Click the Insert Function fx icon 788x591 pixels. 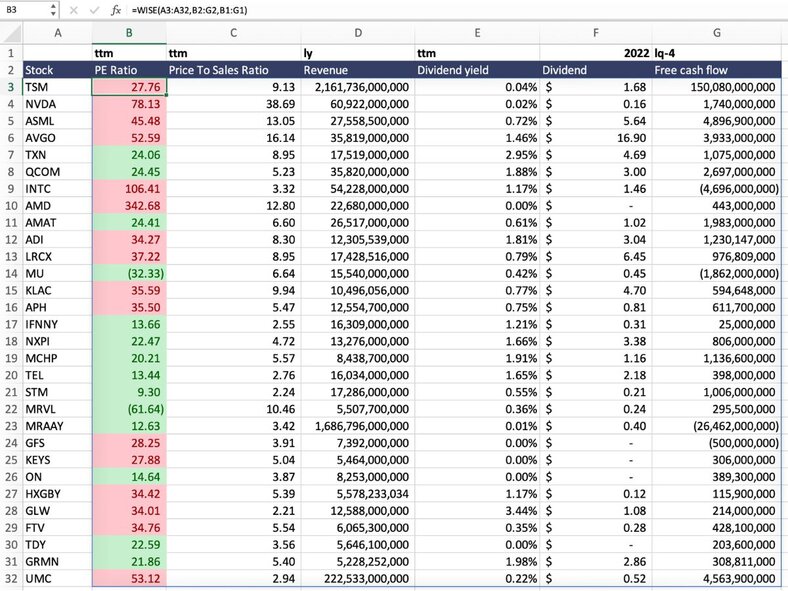tap(116, 10)
